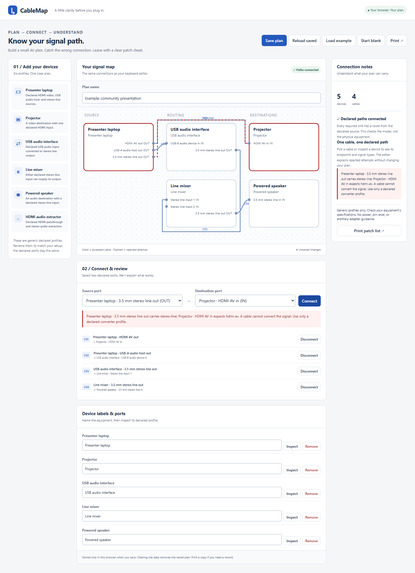Edit the Projector label field

(182, 469)
